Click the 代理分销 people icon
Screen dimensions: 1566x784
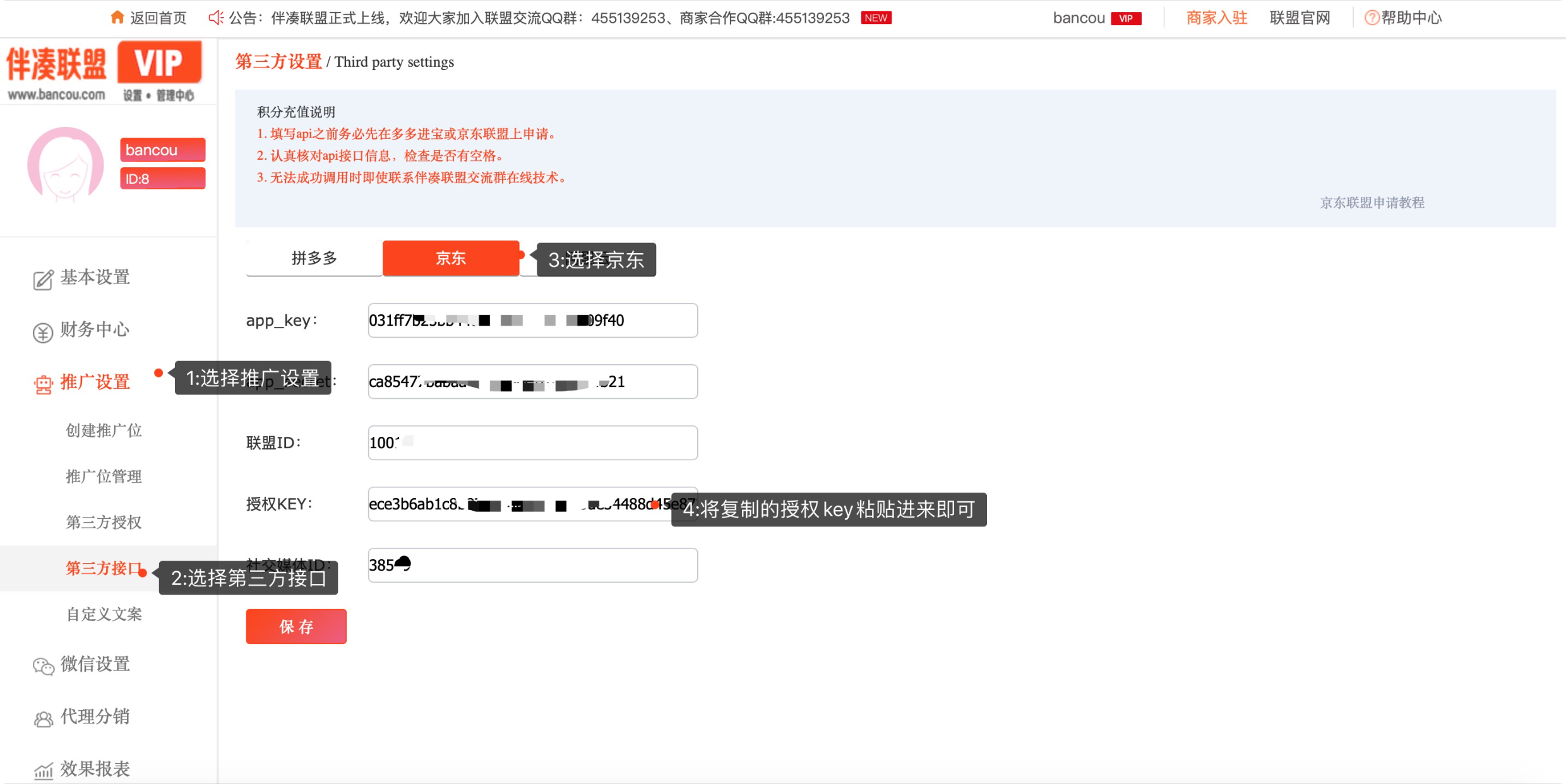pos(43,719)
